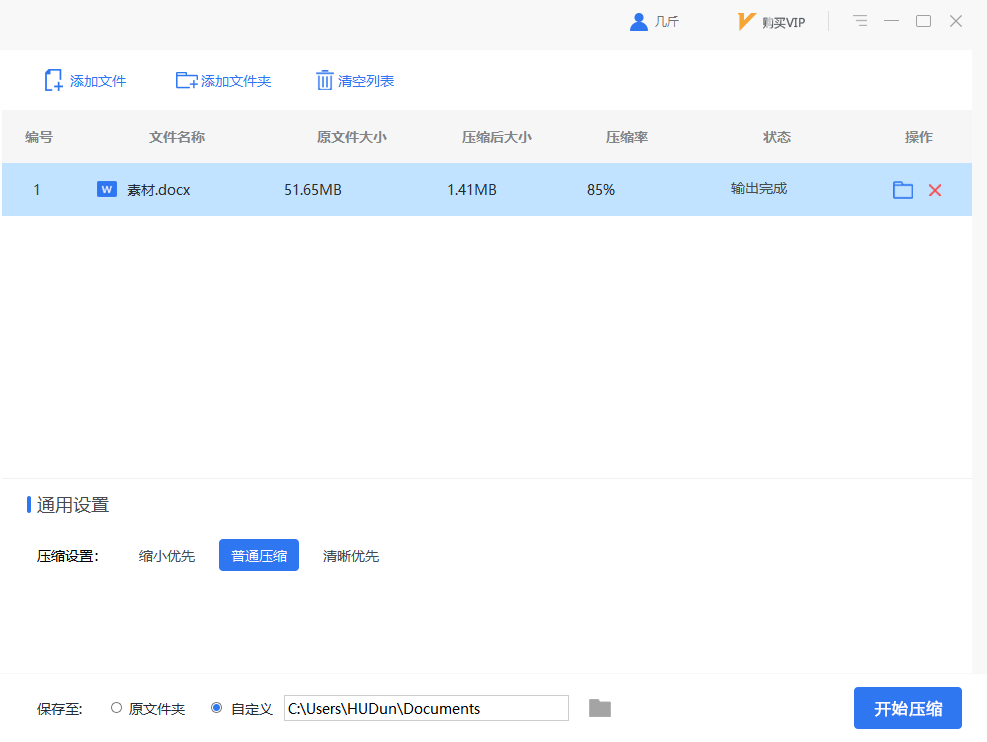
Task: Click the 文件名称 column header
Action: point(177,137)
